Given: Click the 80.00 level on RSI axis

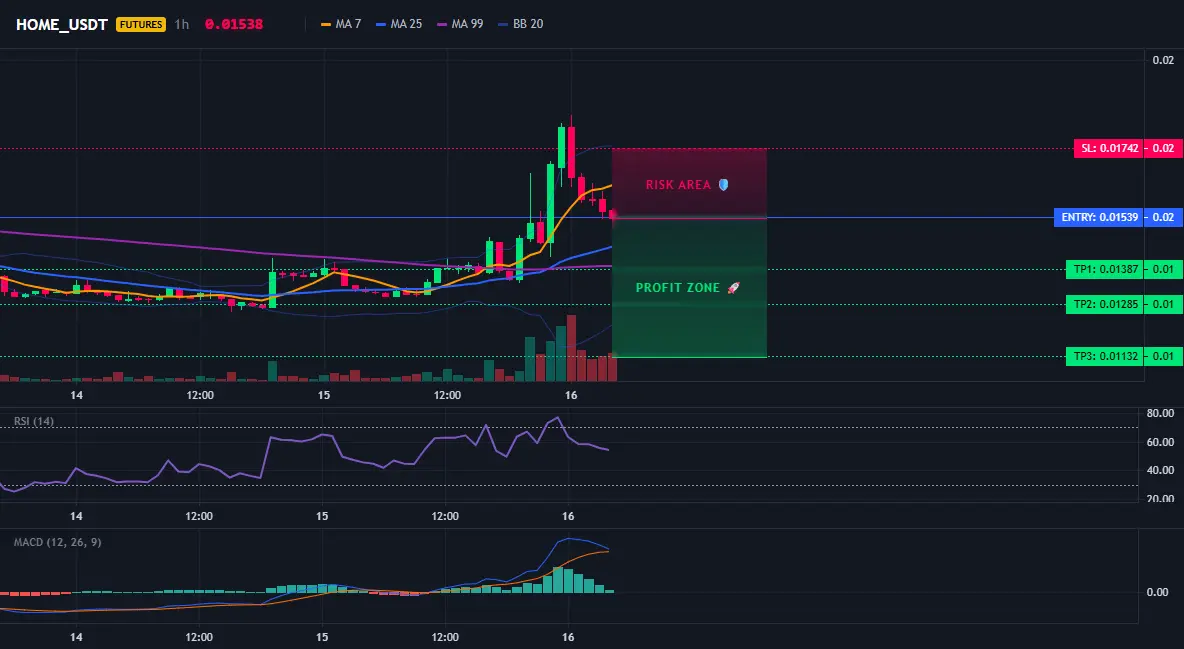Looking at the screenshot, I should click(1160, 413).
